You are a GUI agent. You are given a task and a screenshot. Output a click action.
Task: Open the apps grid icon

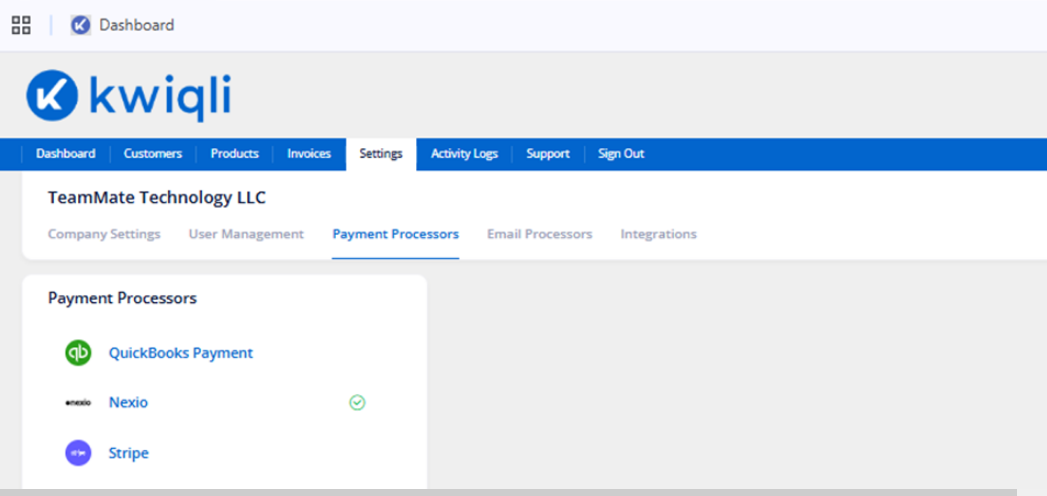pos(21,25)
